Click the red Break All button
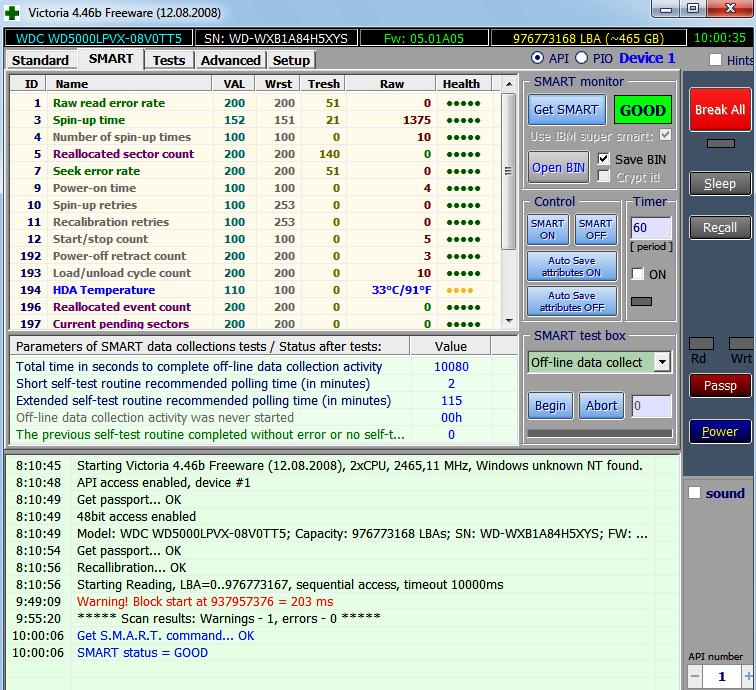 [720, 110]
